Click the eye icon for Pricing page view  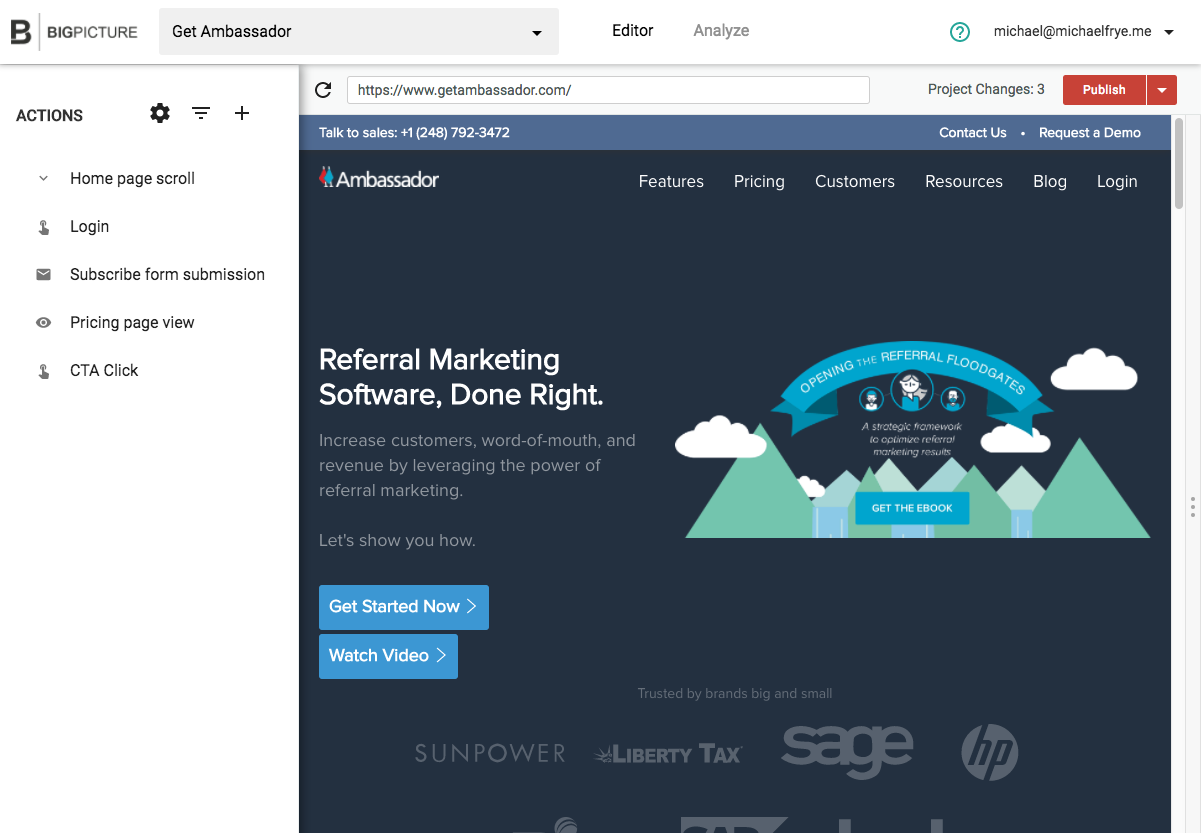pyautogui.click(x=44, y=322)
